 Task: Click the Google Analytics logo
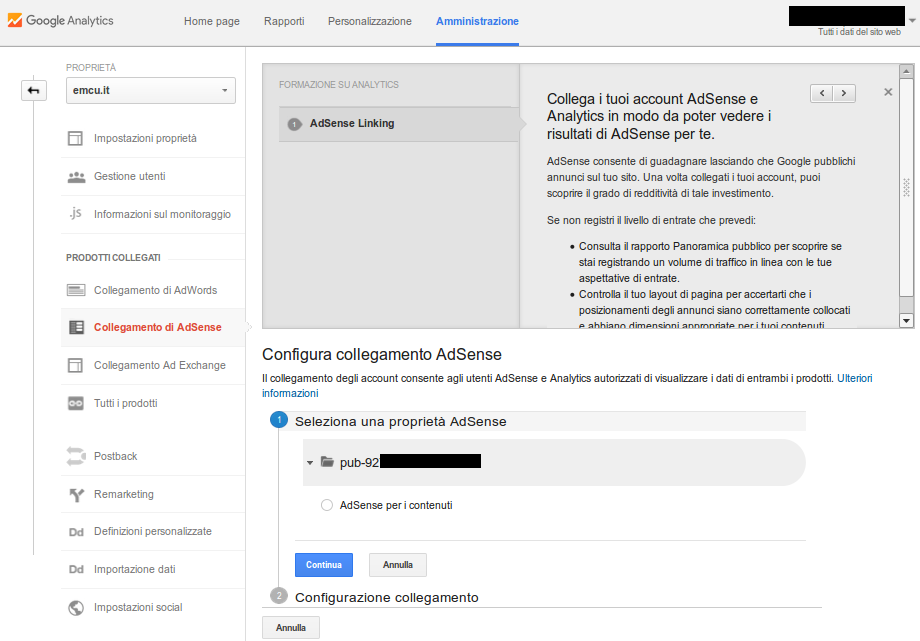pos(60,21)
